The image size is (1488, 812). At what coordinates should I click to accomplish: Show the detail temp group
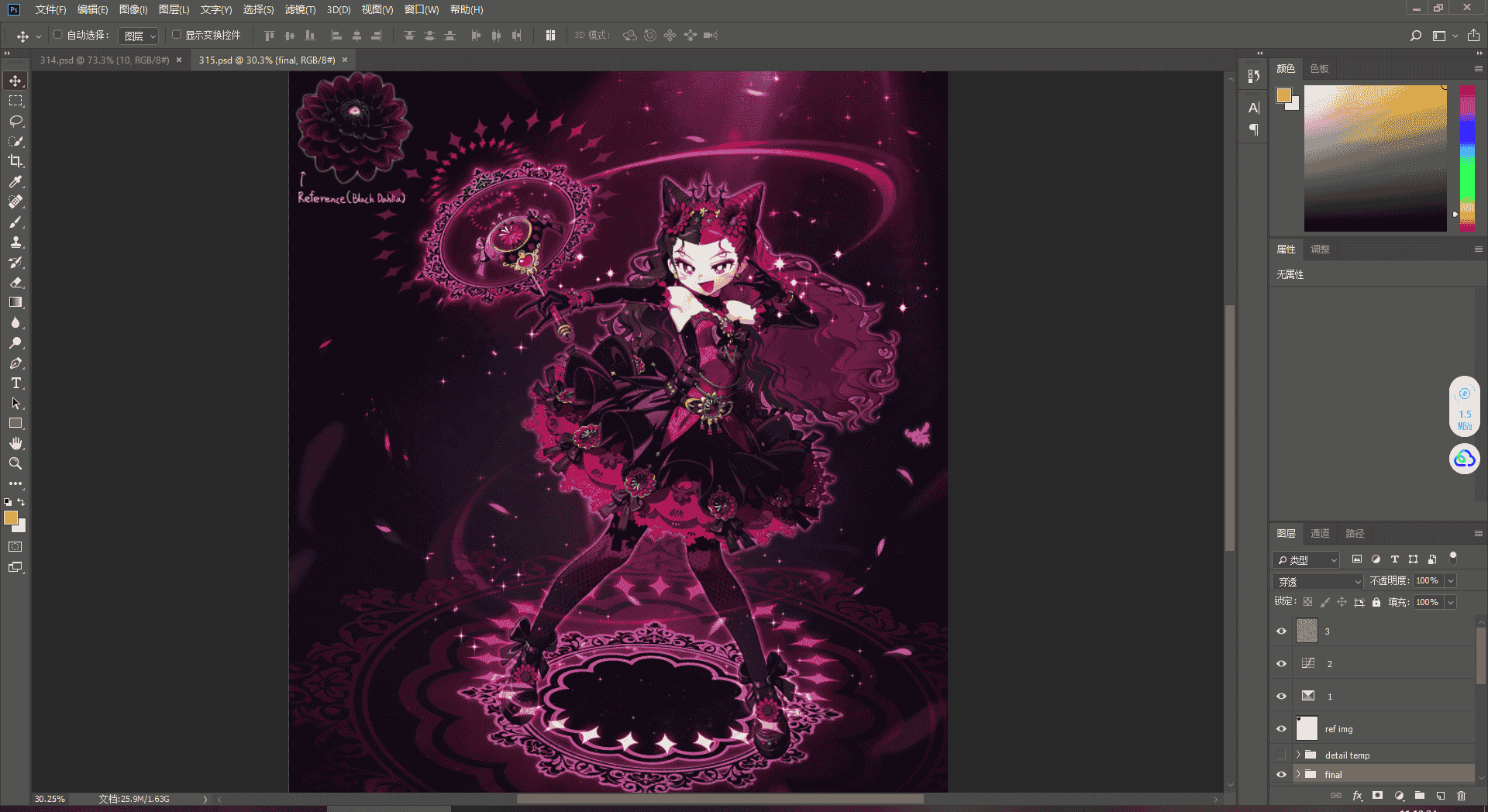tap(1281, 755)
